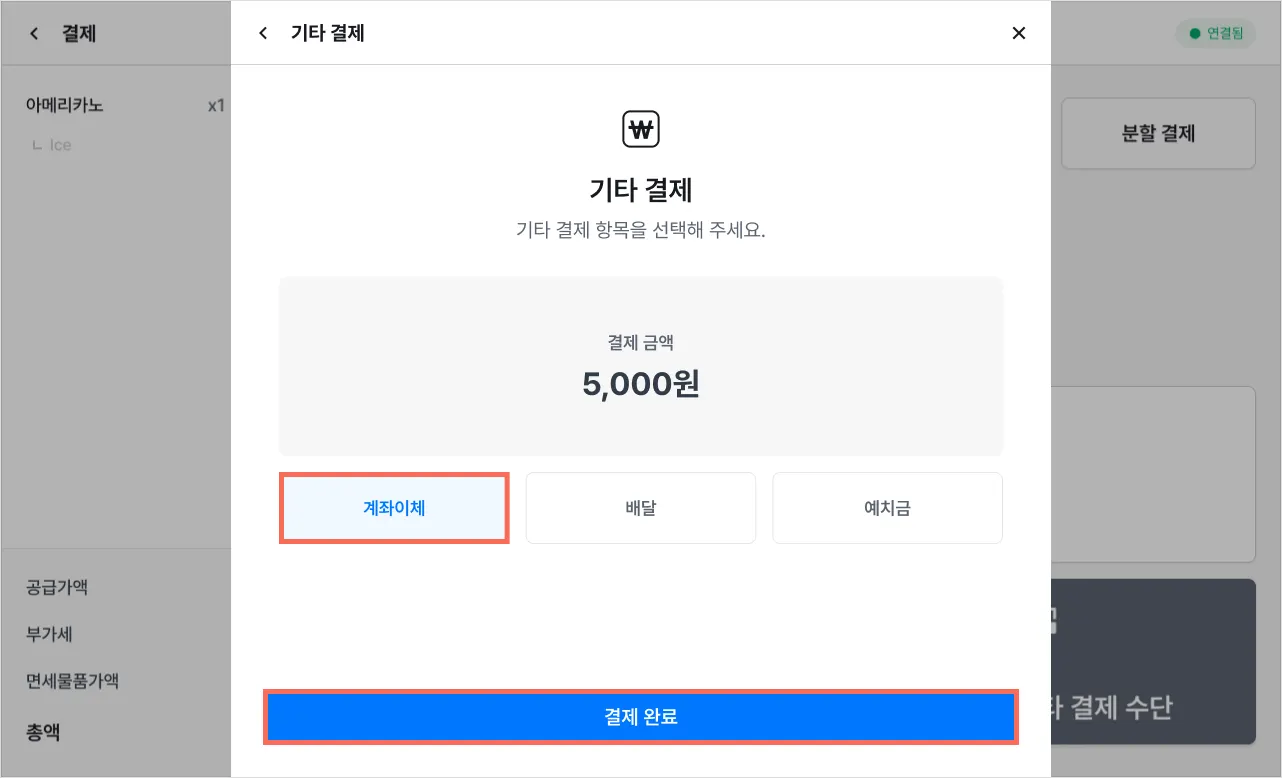
Task: Click the back arrow beside 결제 header
Action: (34, 33)
